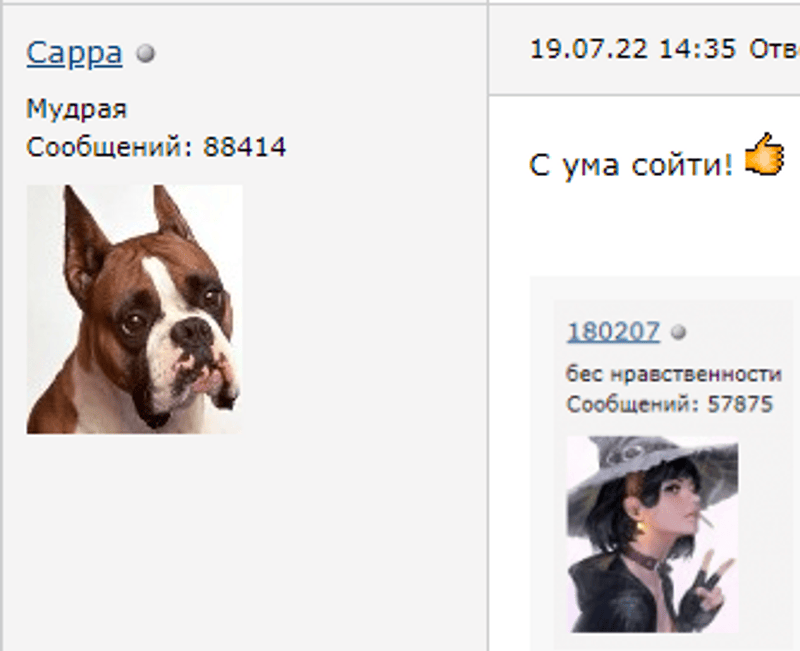Viewport: 800px width, 651px height.
Task: Click the truncated Отв reply link
Action: [774, 49]
